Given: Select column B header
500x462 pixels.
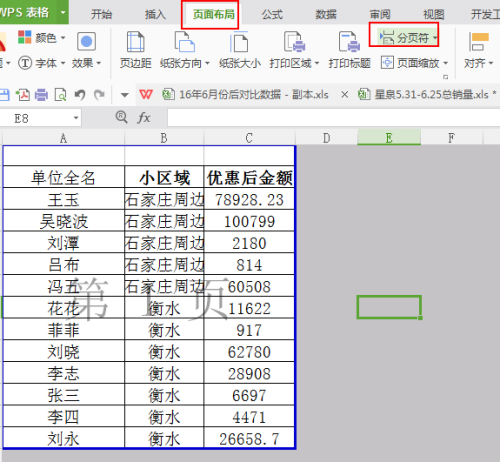Looking at the screenshot, I should click(164, 138).
